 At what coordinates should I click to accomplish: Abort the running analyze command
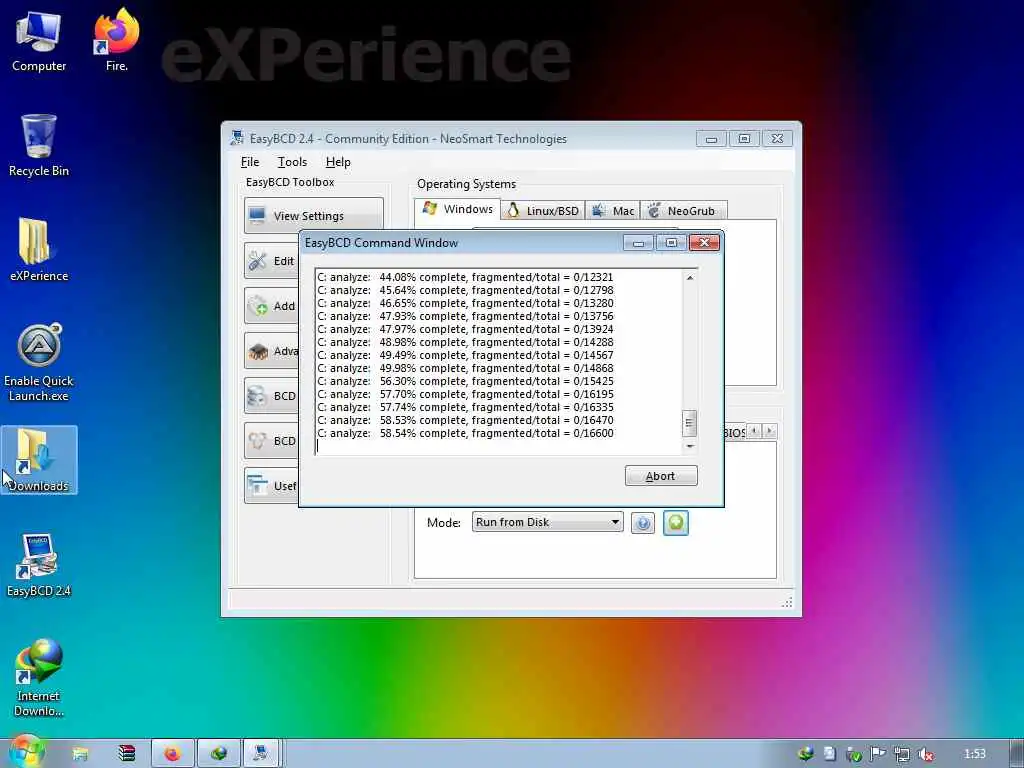(x=661, y=476)
